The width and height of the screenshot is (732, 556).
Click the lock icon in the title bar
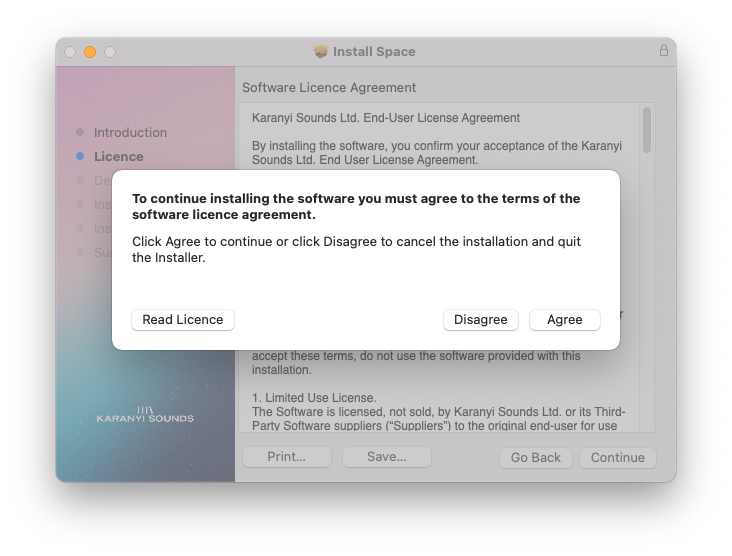(663, 50)
